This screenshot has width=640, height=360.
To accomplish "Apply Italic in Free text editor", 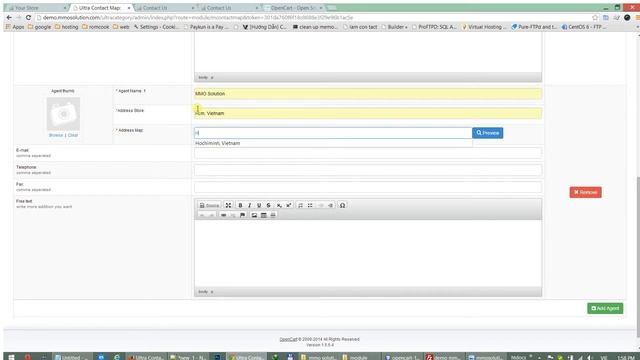I will coord(249,205).
